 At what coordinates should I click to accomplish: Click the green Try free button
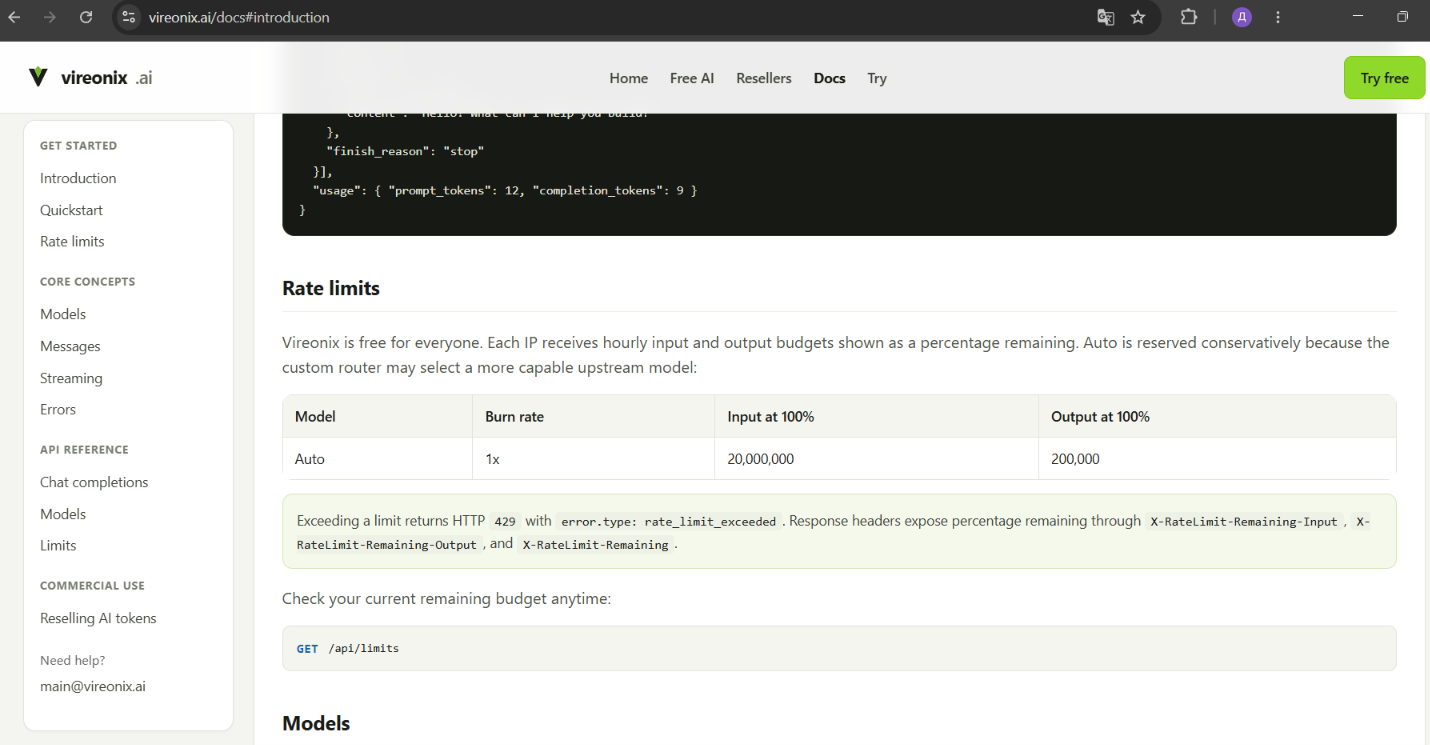pos(1385,78)
